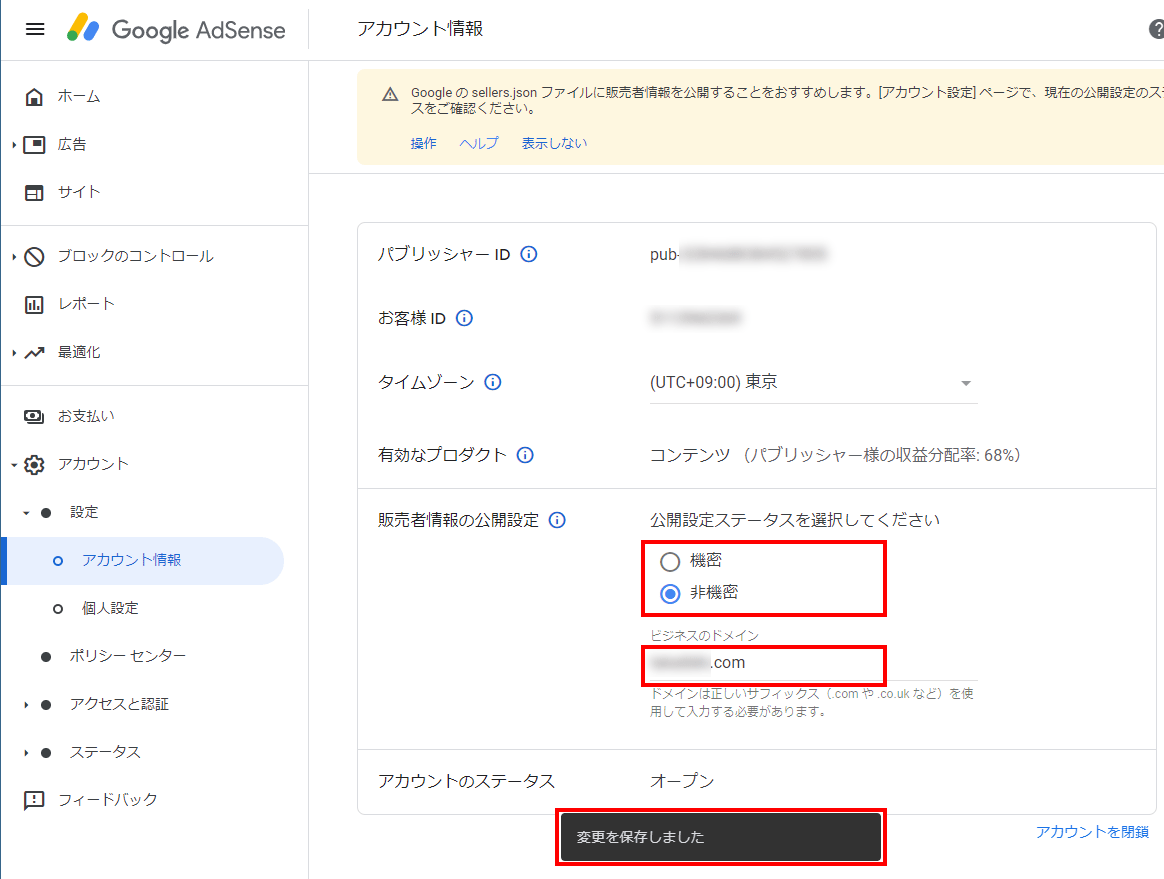Click the サイト sites icon

point(34,193)
